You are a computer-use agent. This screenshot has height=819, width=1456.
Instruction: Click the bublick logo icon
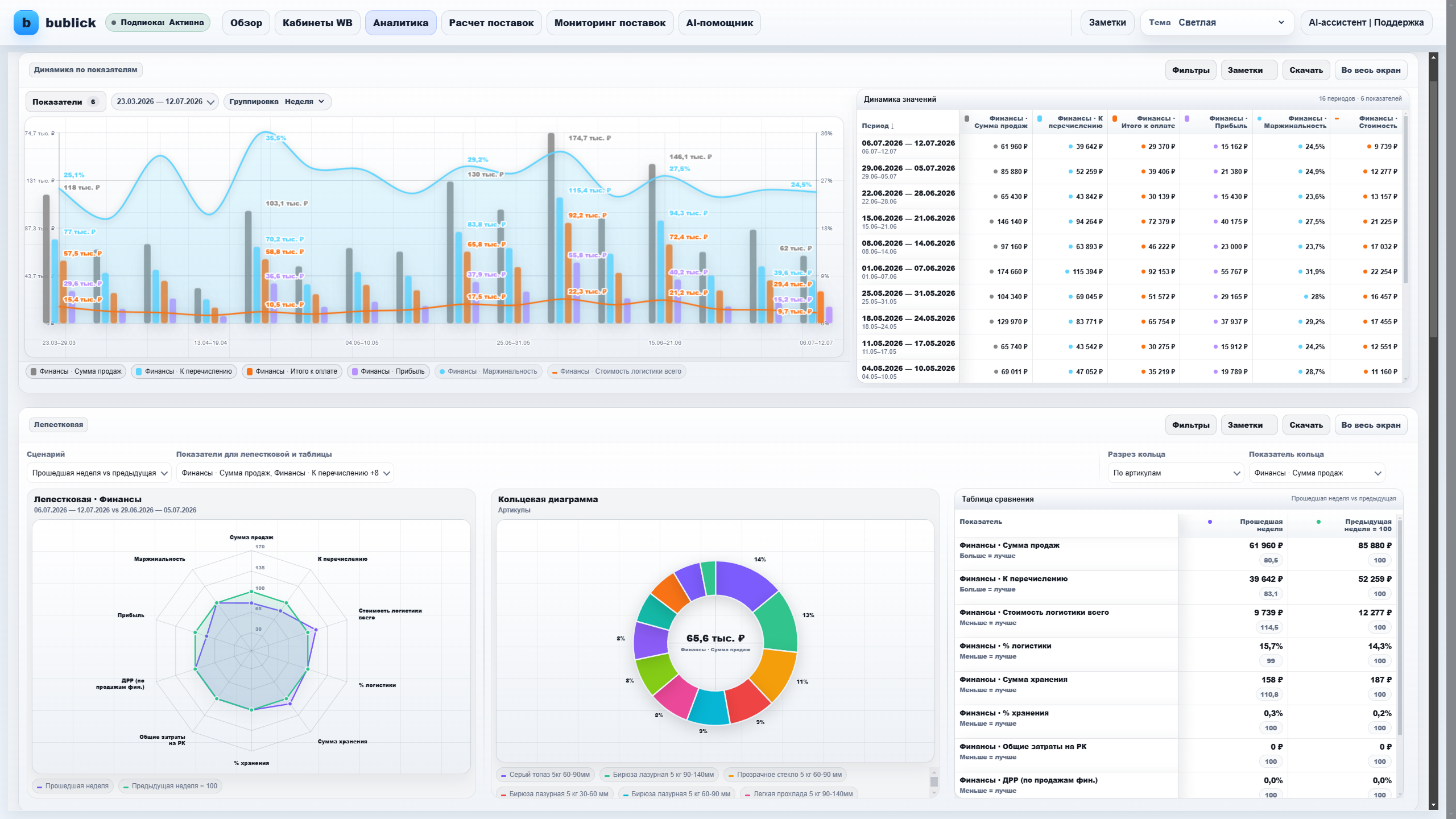coord(26,23)
